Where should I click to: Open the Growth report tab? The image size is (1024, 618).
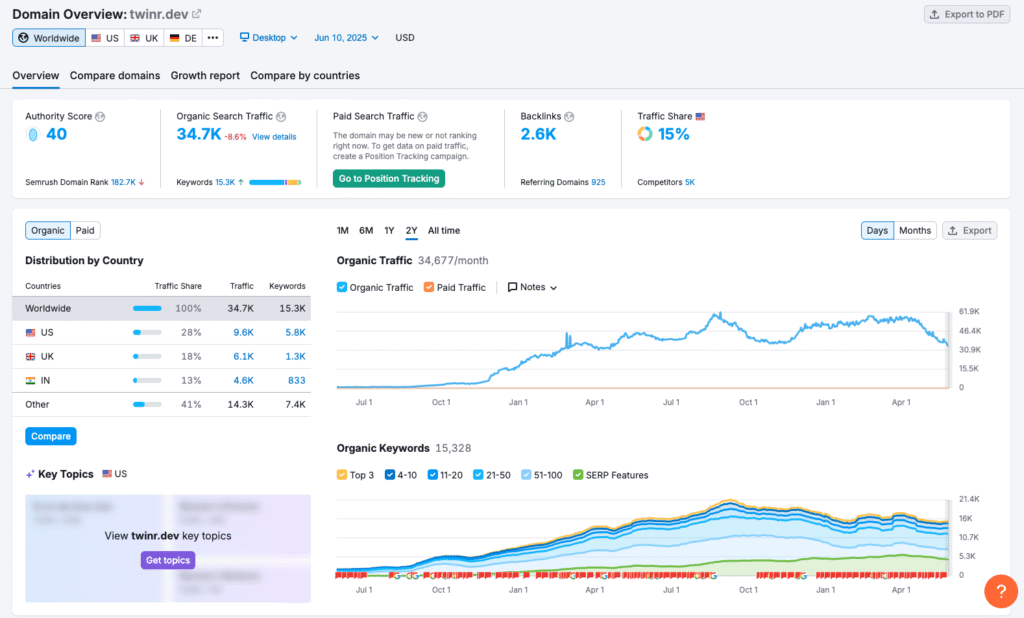point(205,76)
